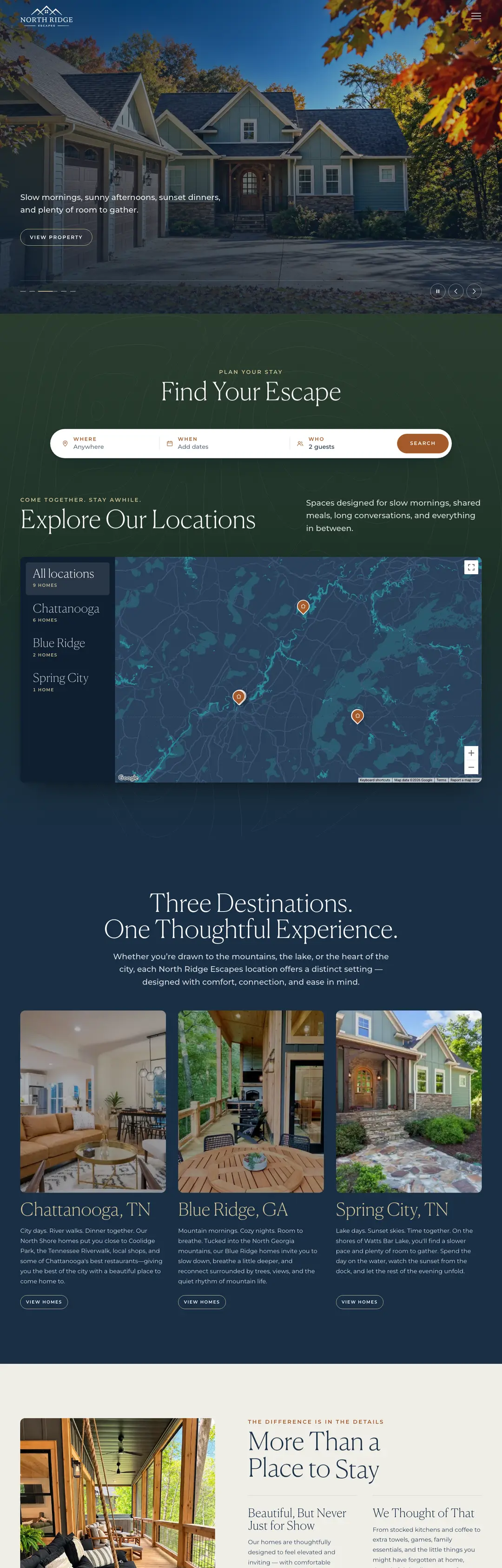Viewport: 502px width, 1568px height.
Task: Click the 'More Than a Place to Stay' heading
Action: 314,1455
